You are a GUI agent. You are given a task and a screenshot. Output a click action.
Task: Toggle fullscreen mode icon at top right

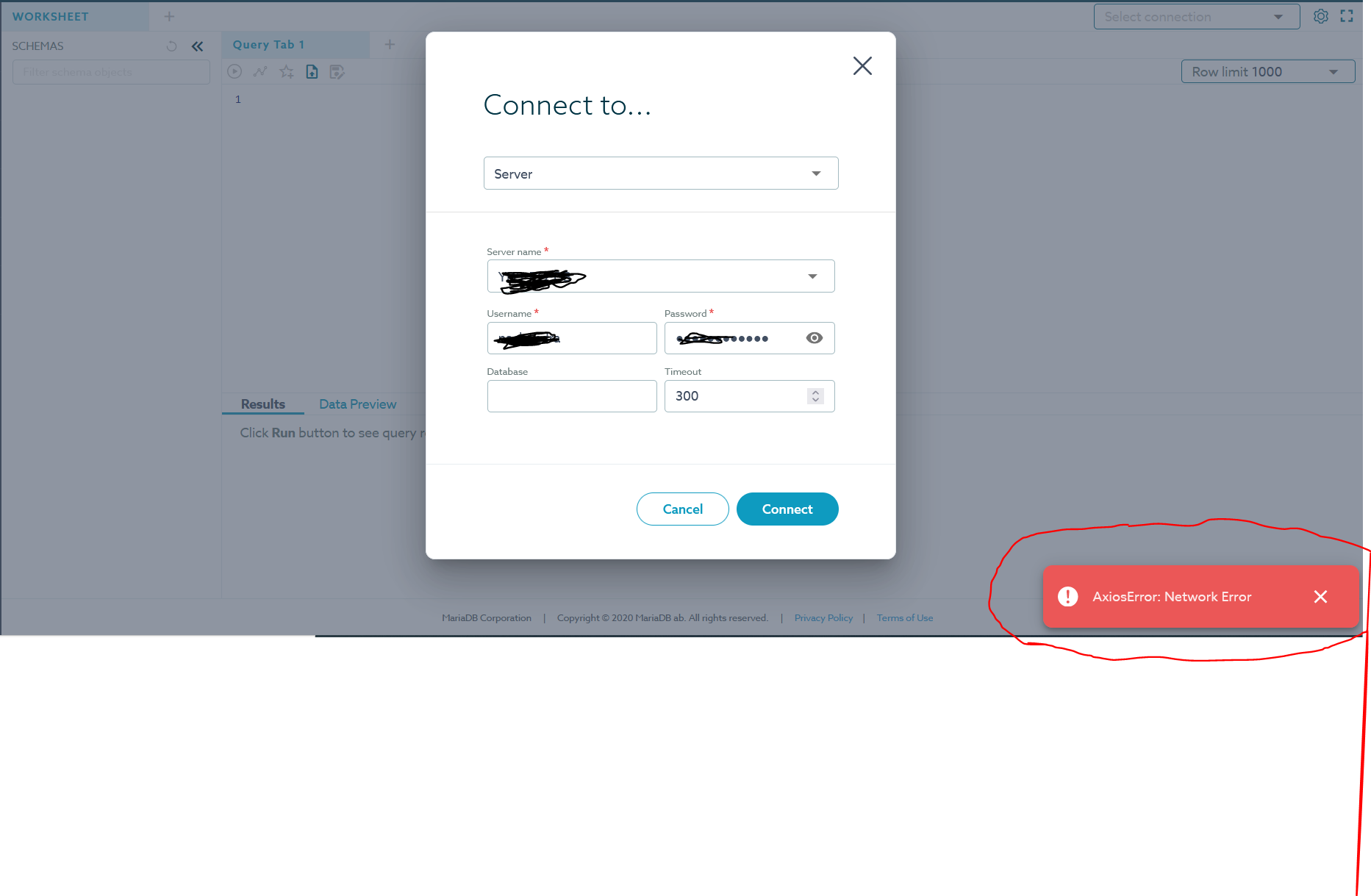point(1347,16)
